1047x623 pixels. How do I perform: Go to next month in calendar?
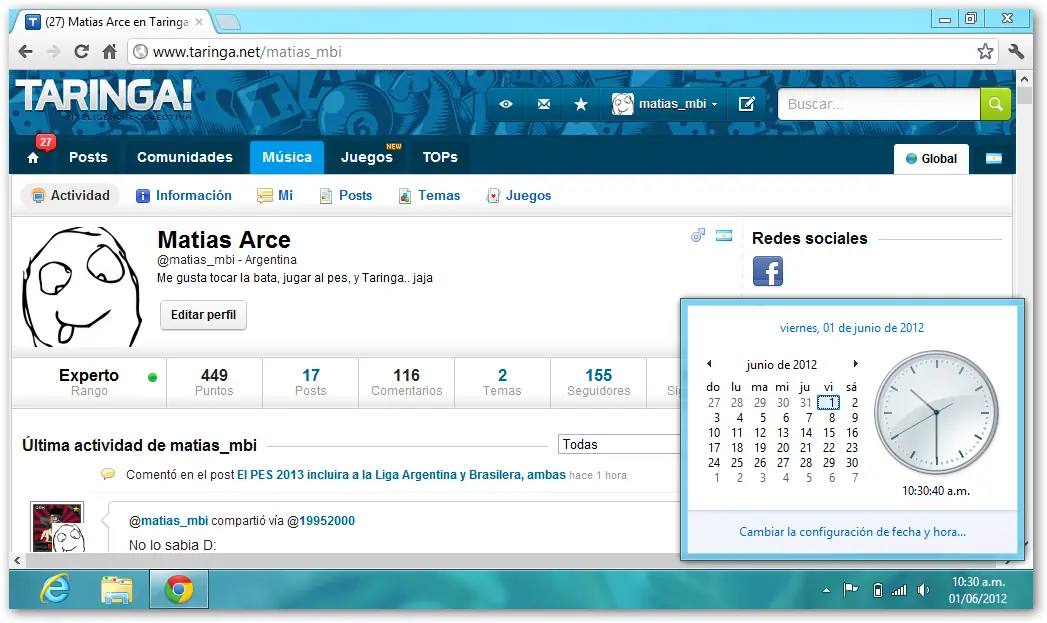tap(855, 364)
